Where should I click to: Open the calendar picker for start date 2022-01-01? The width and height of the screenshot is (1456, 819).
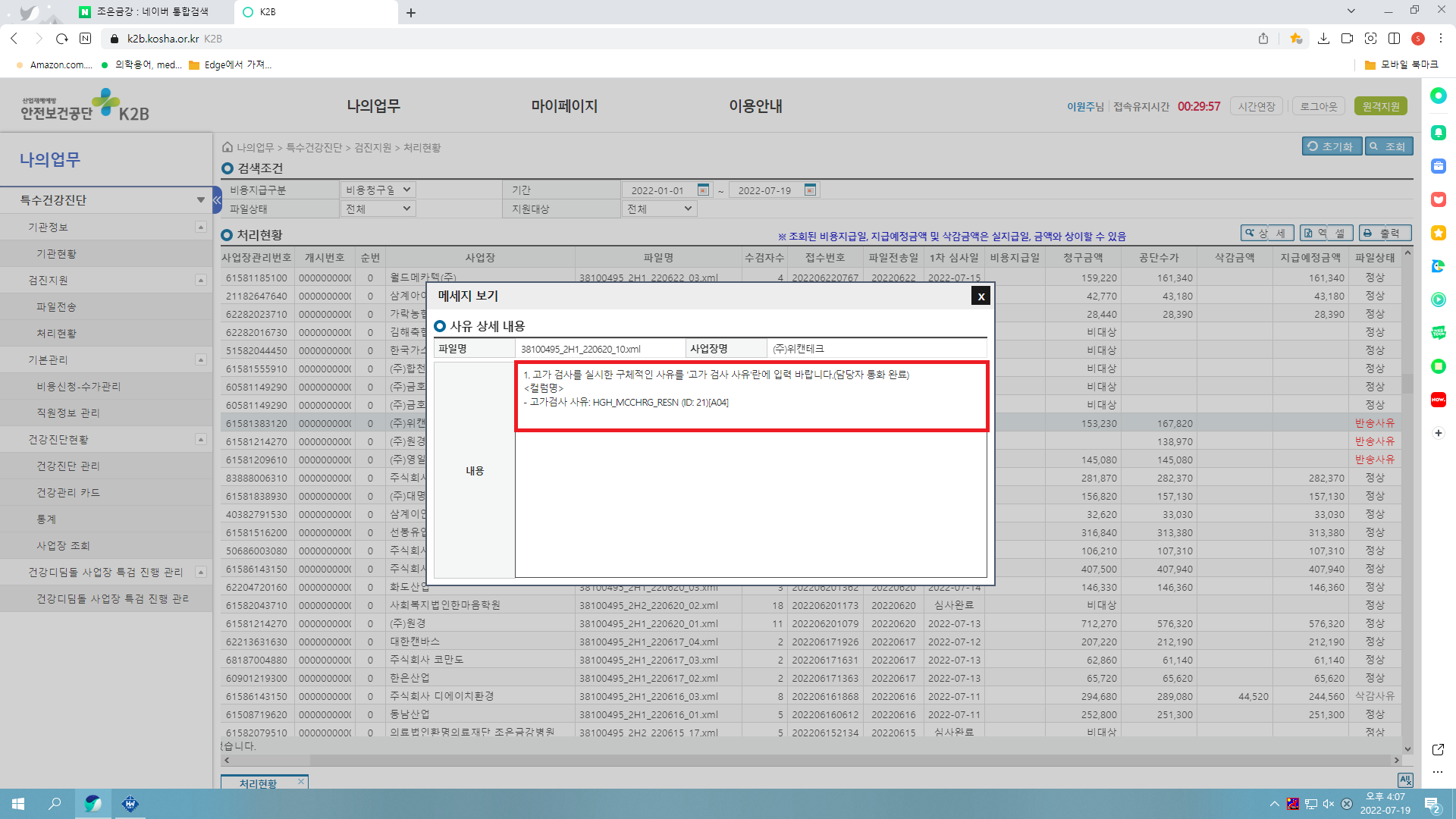pos(703,190)
